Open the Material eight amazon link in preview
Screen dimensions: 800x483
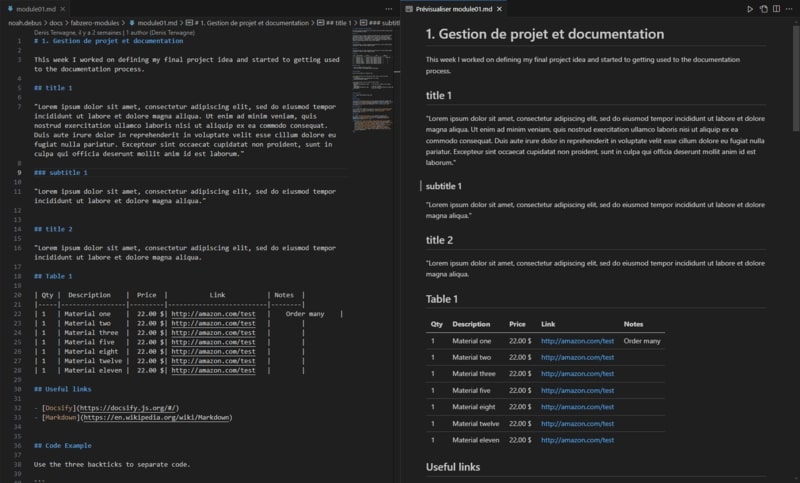coord(577,407)
